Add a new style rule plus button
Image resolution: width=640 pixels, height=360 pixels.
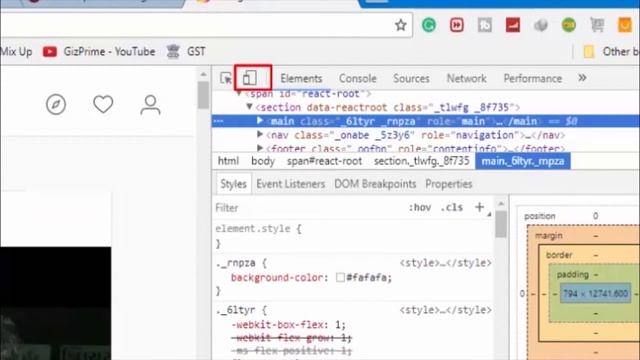[480, 207]
